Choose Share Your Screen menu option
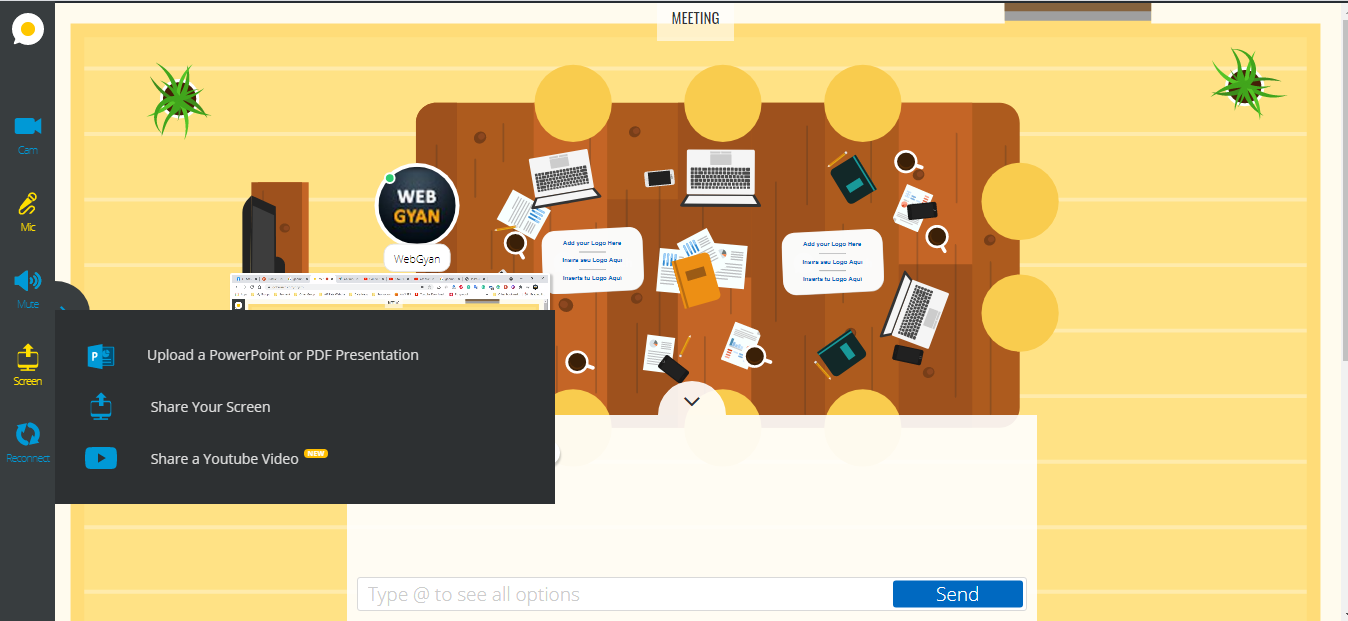This screenshot has width=1348, height=621. [x=210, y=407]
